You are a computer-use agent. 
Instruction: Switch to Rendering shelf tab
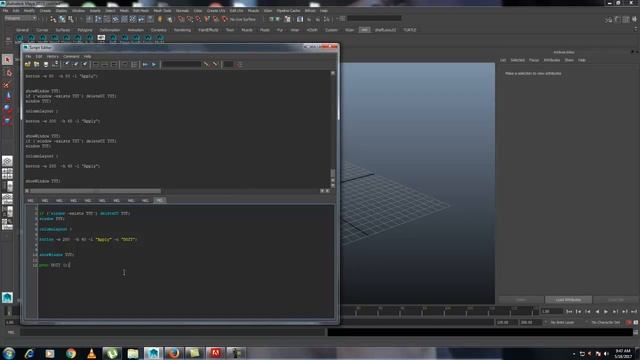pyautogui.click(x=182, y=30)
